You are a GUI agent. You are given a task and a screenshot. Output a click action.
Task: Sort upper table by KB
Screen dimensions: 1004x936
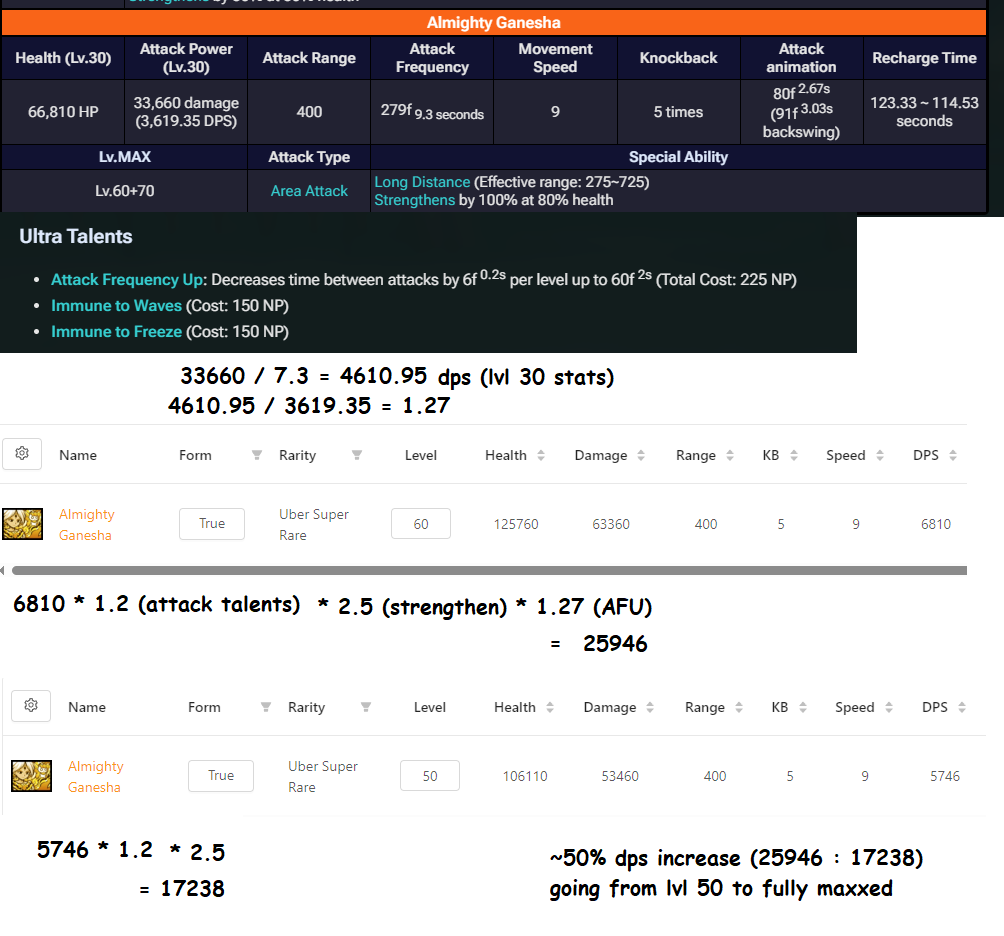(794, 455)
